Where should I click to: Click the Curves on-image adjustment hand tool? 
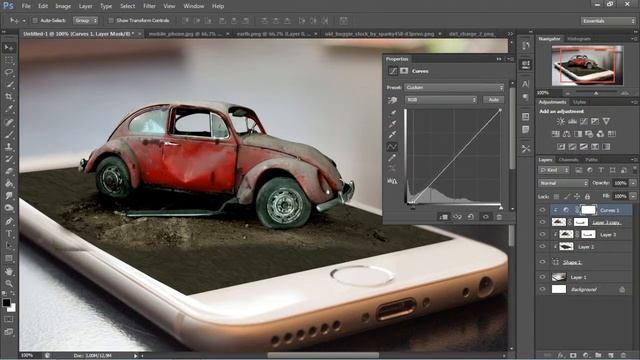point(392,100)
